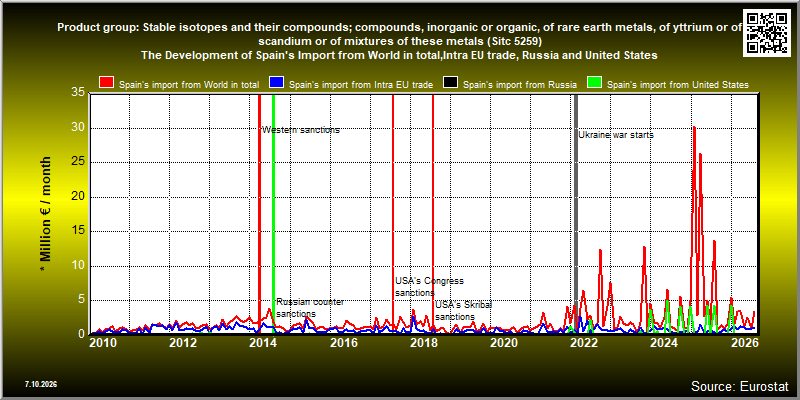Select legend label Spain's import from Russia

[520, 85]
